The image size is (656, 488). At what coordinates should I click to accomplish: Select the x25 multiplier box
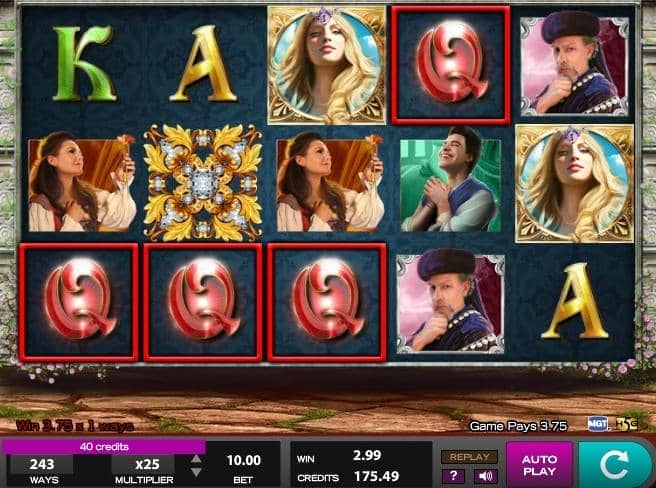pyautogui.click(x=143, y=464)
